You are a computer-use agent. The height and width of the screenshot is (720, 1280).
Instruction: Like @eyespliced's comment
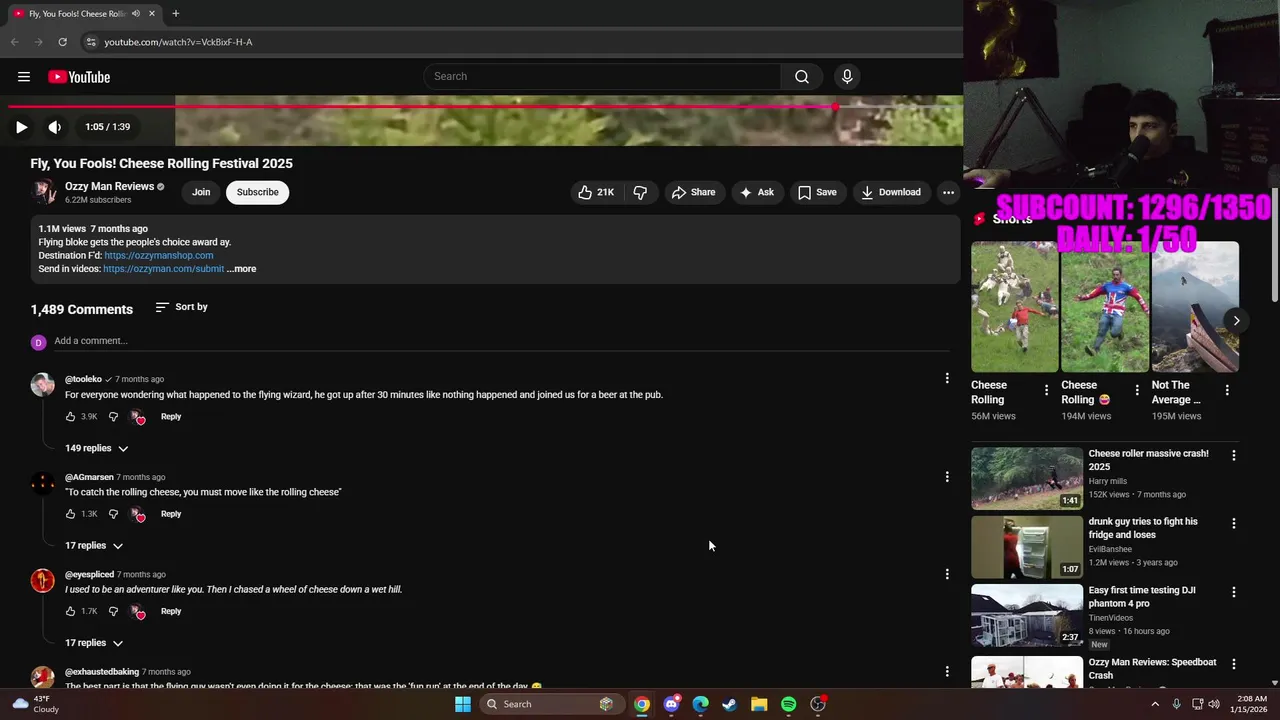[x=70, y=611]
